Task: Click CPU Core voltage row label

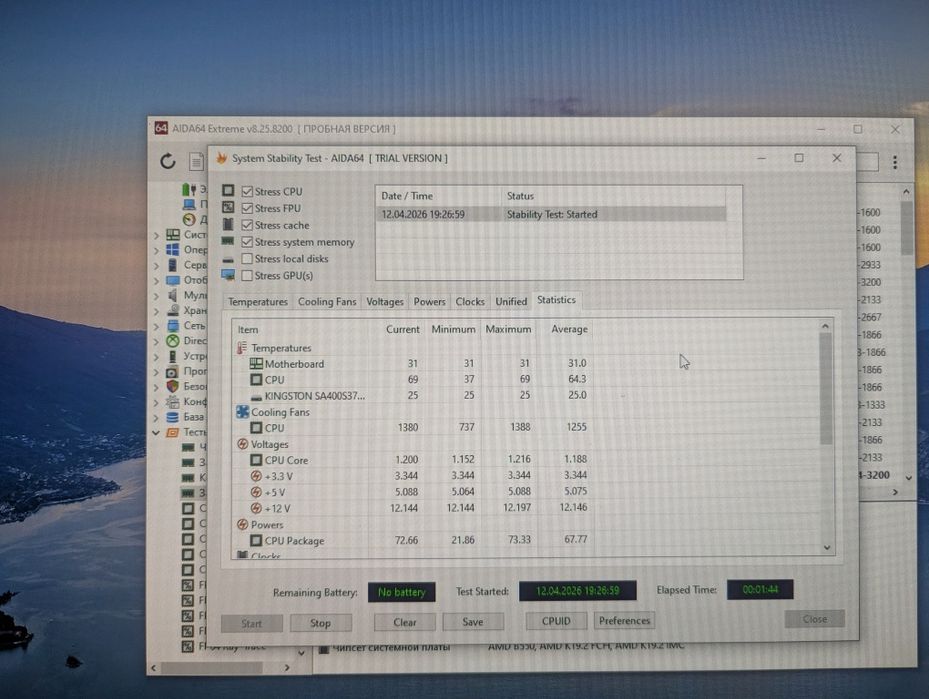Action: tap(286, 460)
